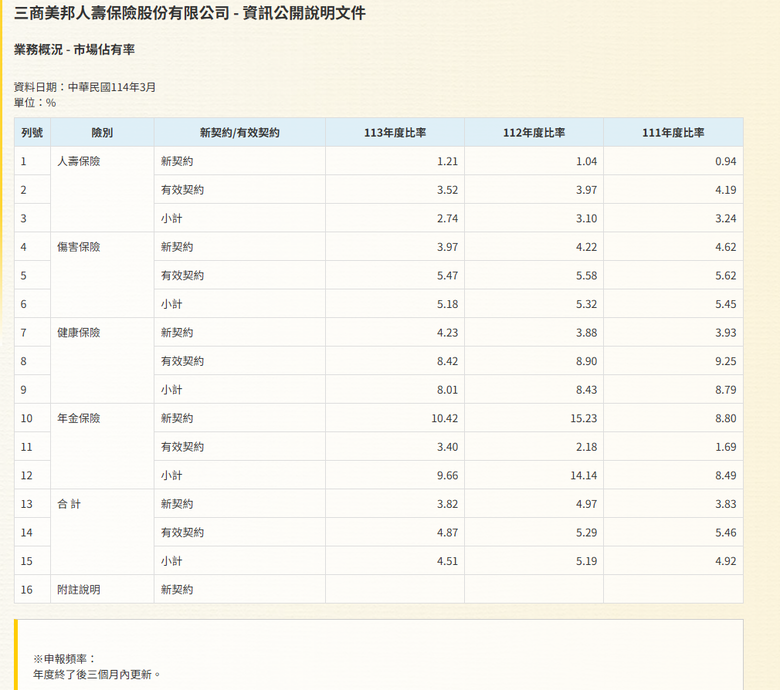Viewport: 780px width, 690px height.
Task: Click value 10.42 in row 10
Action: tap(445, 418)
